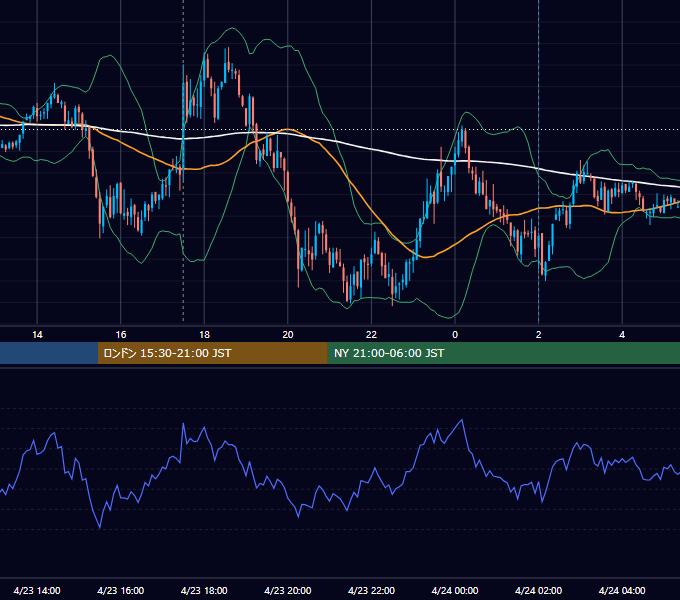Click the 4/23 20:00 date label
The height and width of the screenshot is (600, 680).
pos(288,590)
